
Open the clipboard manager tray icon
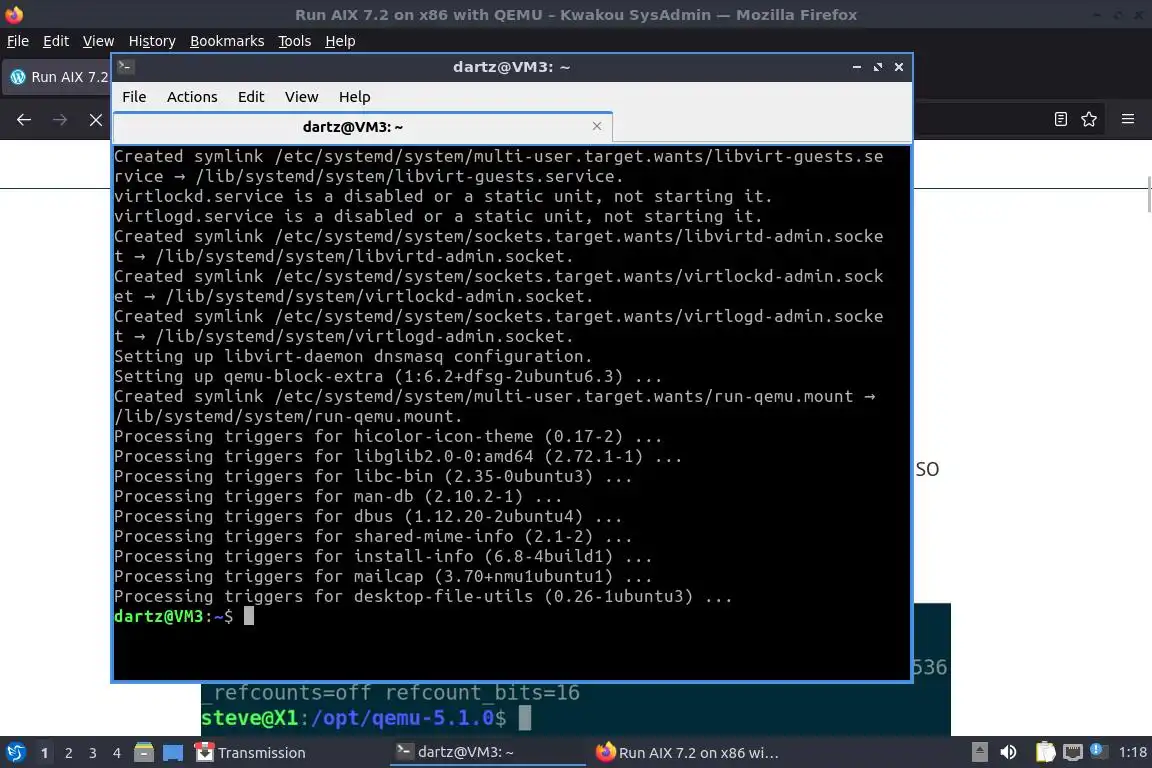[1045, 752]
